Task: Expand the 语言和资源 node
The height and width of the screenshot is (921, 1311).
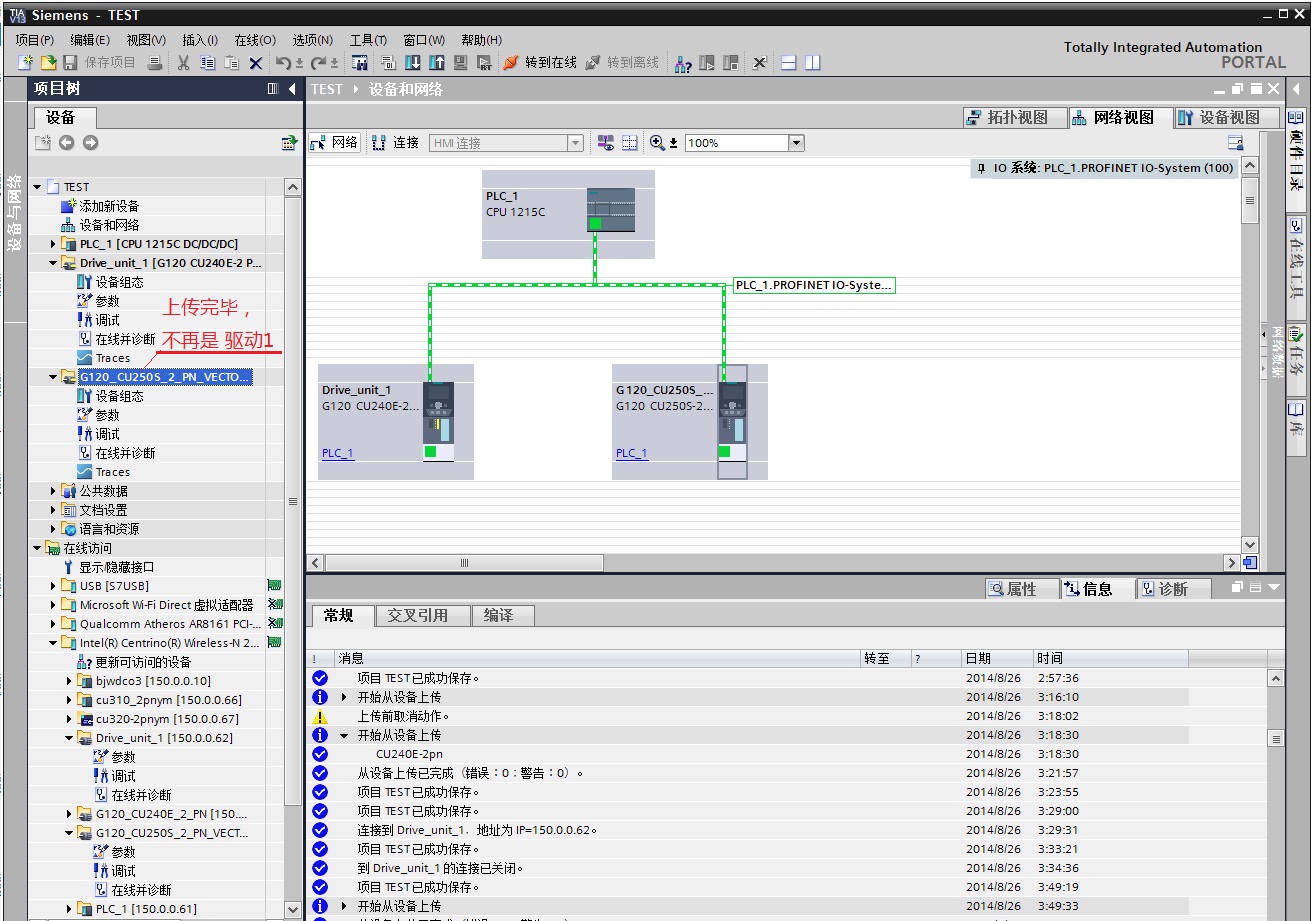Action: (54, 529)
